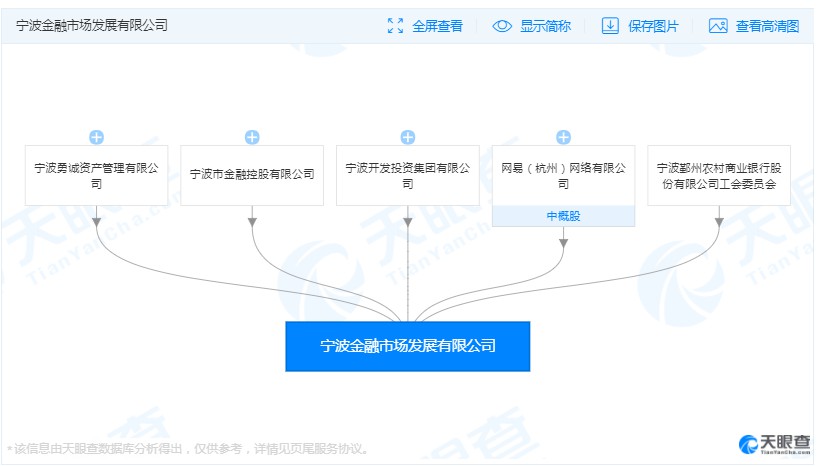This screenshot has height=466, width=821.
Task: Click the 宁波金融市场发展有限公司 header title
Action: 92,25
